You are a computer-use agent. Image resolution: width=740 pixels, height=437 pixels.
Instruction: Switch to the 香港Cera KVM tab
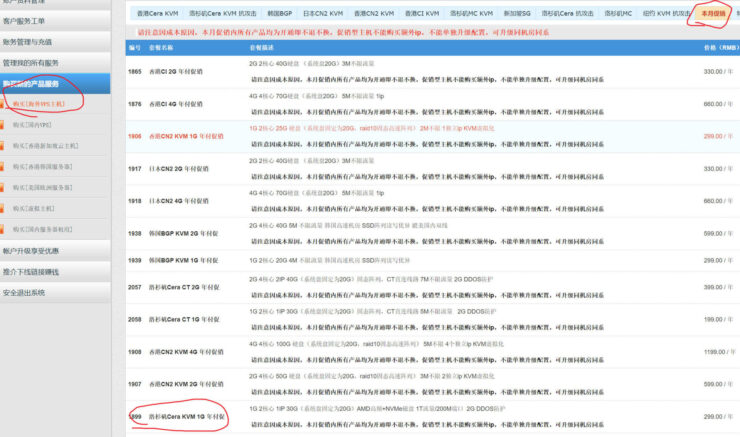(x=158, y=13)
